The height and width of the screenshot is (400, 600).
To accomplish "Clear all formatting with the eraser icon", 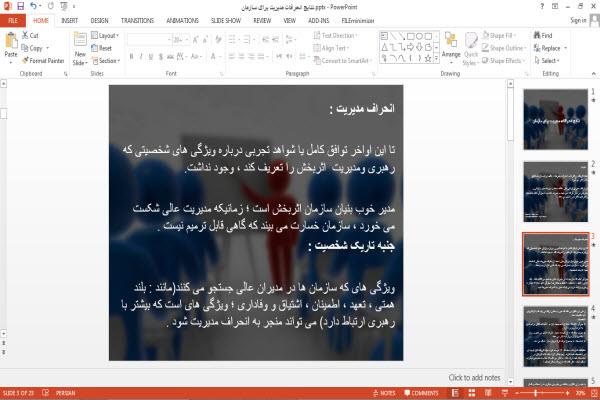I will click(x=218, y=39).
